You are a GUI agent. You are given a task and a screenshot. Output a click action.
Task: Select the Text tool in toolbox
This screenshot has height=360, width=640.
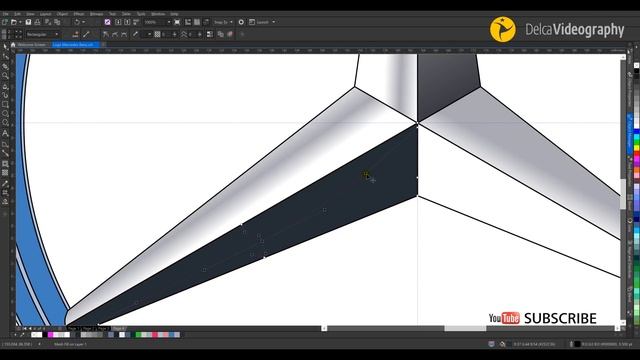point(5,133)
